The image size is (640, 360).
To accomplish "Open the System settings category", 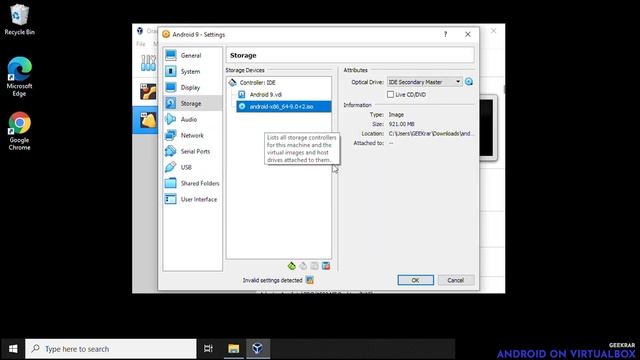I will click(x=193, y=71).
